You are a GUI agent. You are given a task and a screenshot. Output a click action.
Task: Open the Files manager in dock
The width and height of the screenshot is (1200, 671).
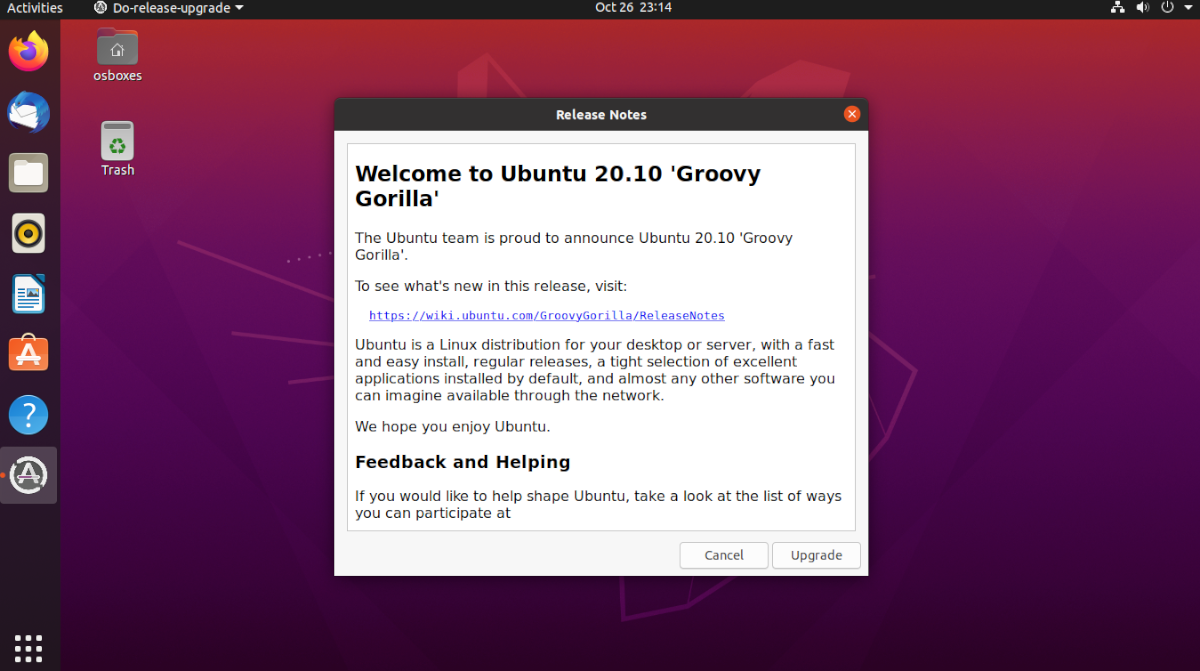point(28,173)
